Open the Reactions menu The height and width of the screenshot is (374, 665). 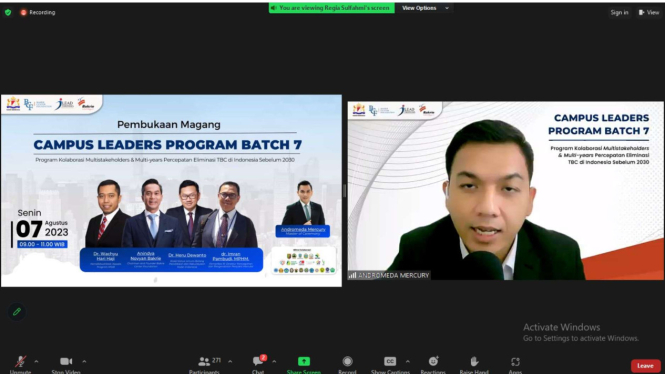(x=433, y=364)
